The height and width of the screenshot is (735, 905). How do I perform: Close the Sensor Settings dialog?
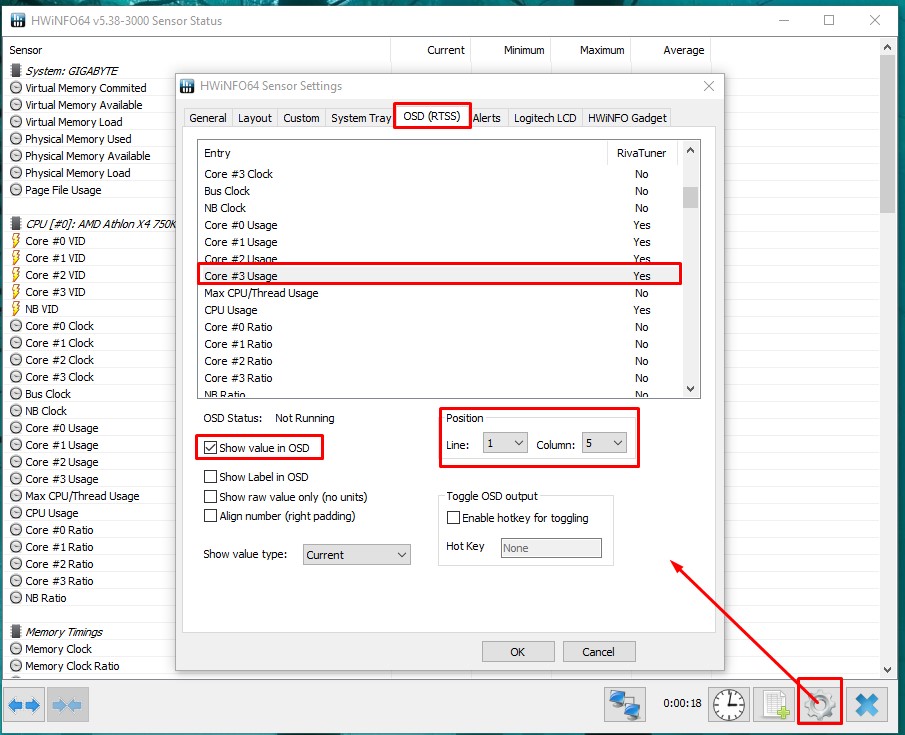click(709, 86)
